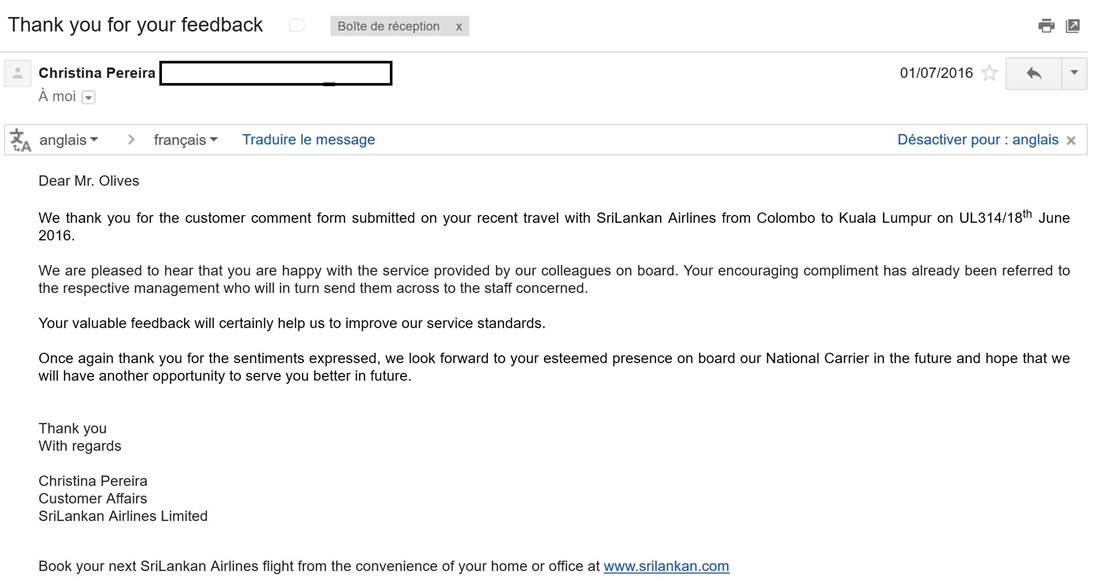Click the arrow between the language selectors
The width and height of the screenshot is (1100, 588).
point(131,140)
